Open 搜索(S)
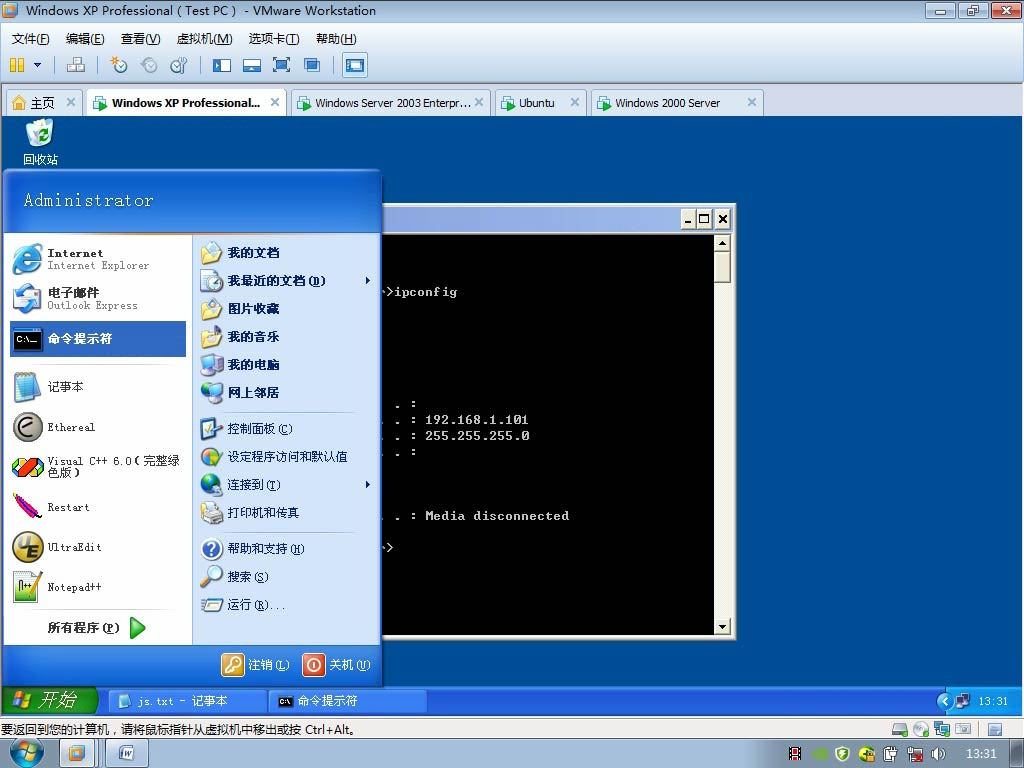The image size is (1024, 768). [287, 577]
